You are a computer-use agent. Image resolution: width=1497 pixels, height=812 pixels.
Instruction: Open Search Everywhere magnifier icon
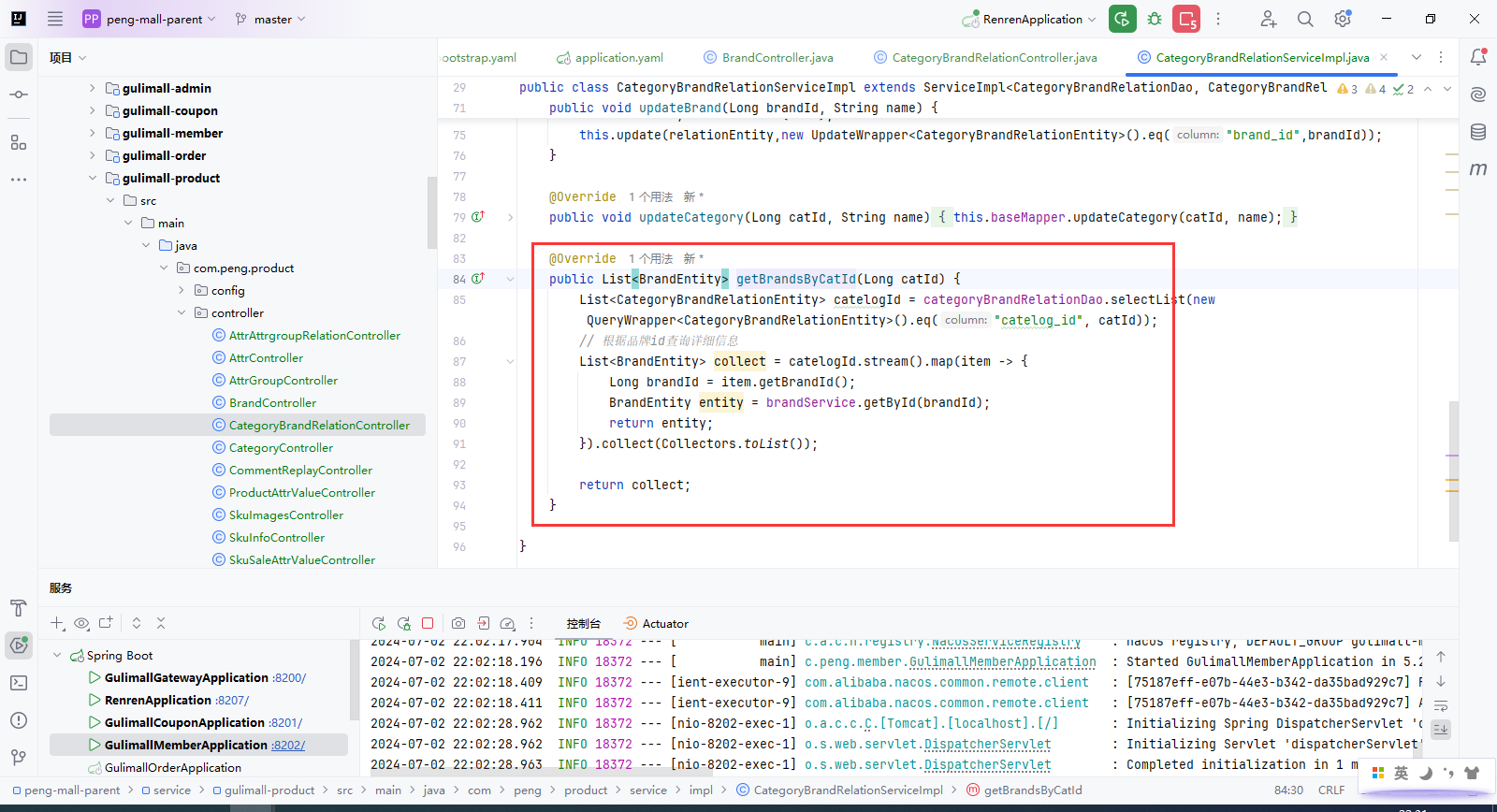click(x=1305, y=19)
